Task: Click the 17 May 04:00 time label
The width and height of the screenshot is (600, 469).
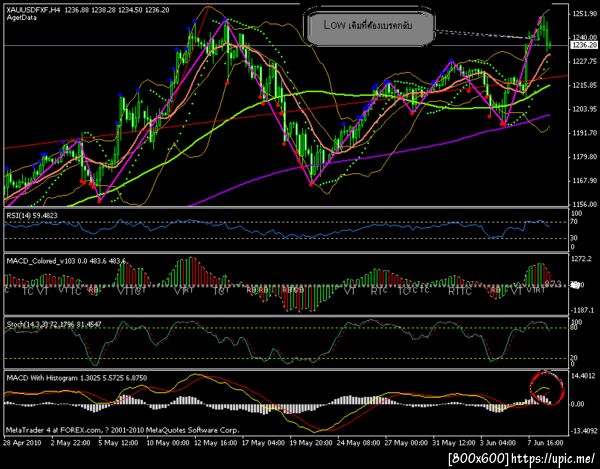Action: [x=263, y=443]
